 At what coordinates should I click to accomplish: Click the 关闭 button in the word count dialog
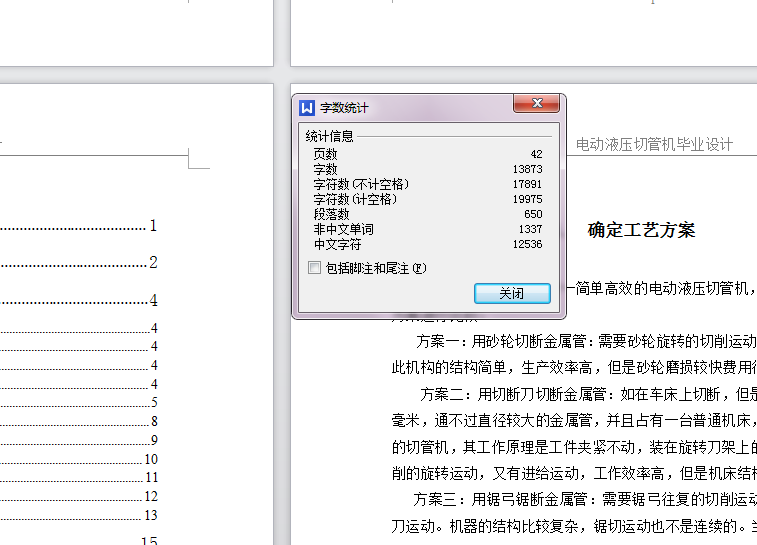click(512, 293)
